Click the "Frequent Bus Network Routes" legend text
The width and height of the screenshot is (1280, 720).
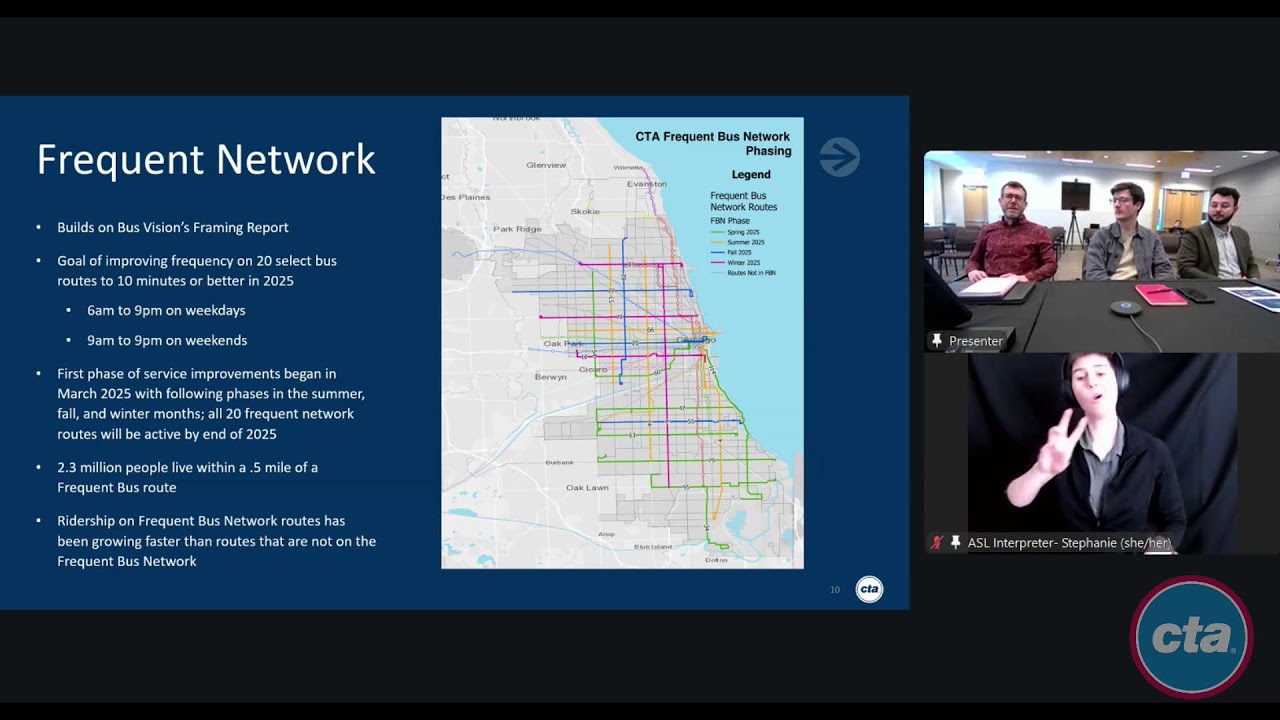click(743, 201)
